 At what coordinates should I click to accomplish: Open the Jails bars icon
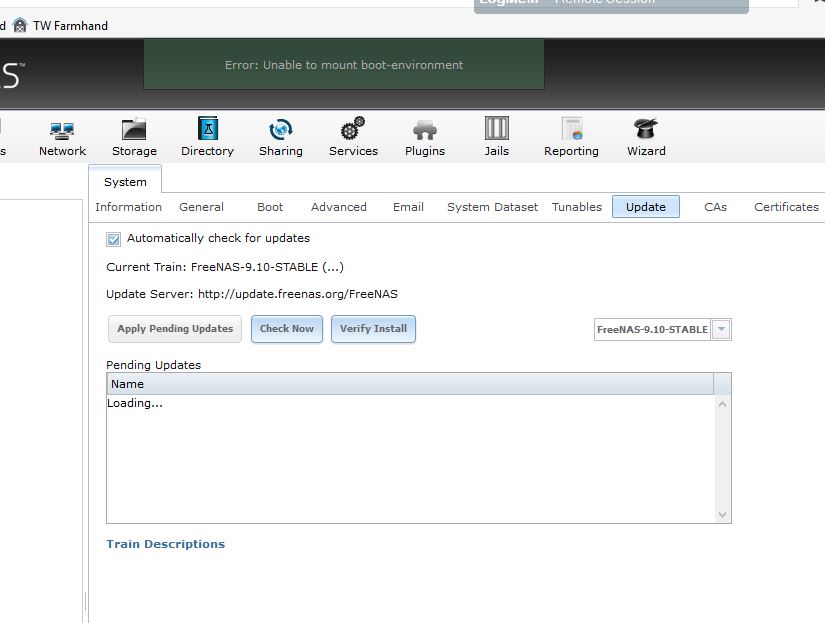(497, 128)
